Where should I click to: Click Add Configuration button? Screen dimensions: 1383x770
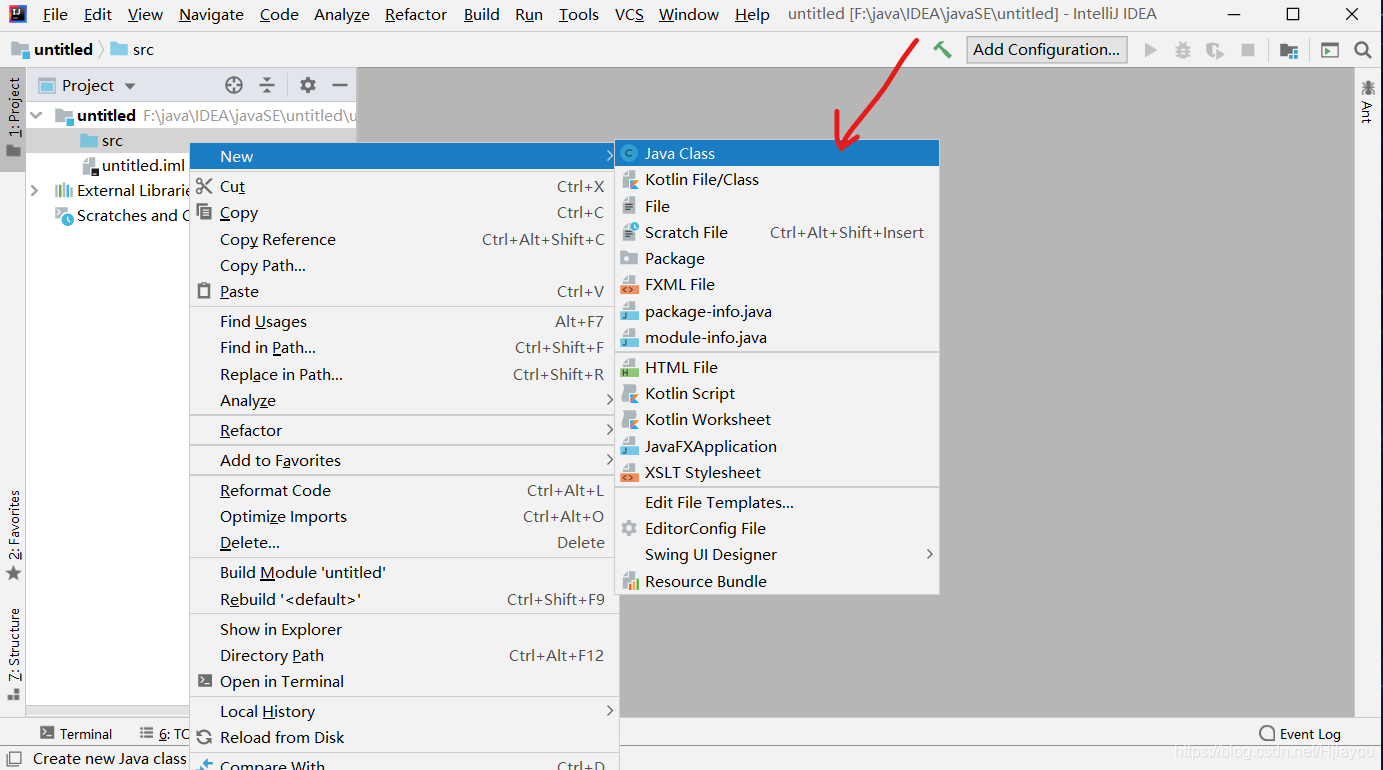[x=1047, y=49]
